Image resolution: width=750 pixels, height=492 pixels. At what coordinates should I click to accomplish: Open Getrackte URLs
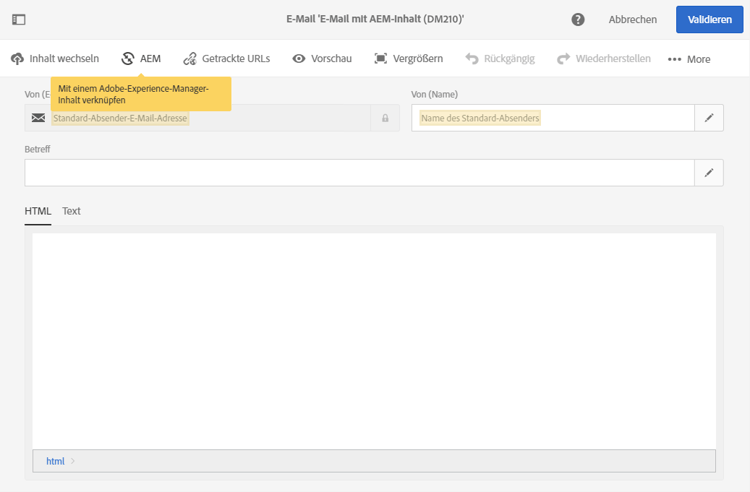coord(227,58)
